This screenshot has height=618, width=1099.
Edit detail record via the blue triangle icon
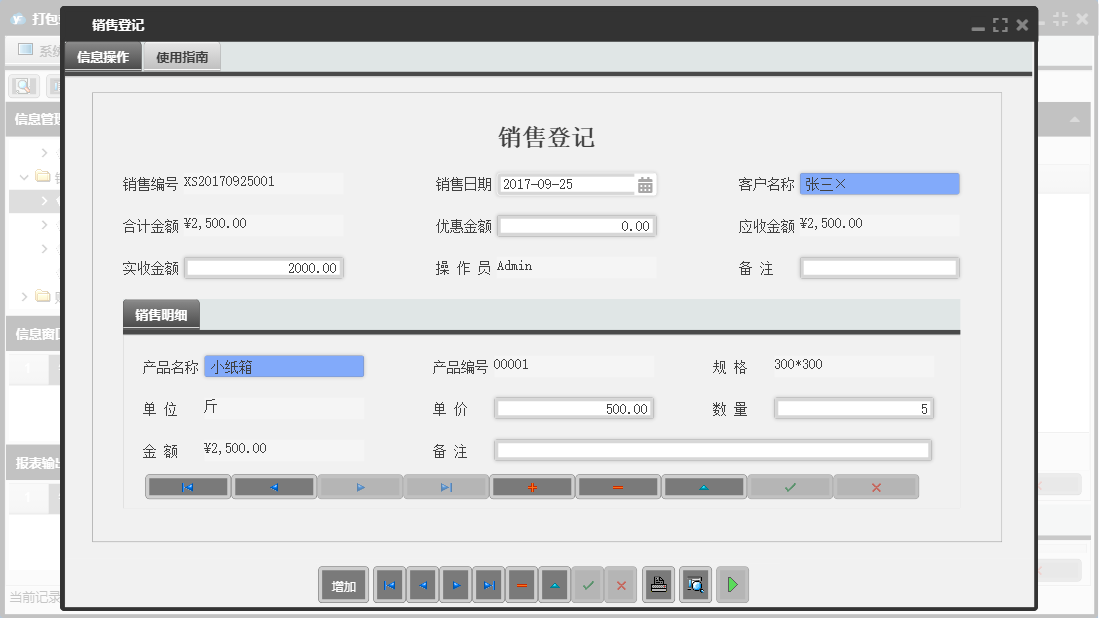[x=704, y=486]
